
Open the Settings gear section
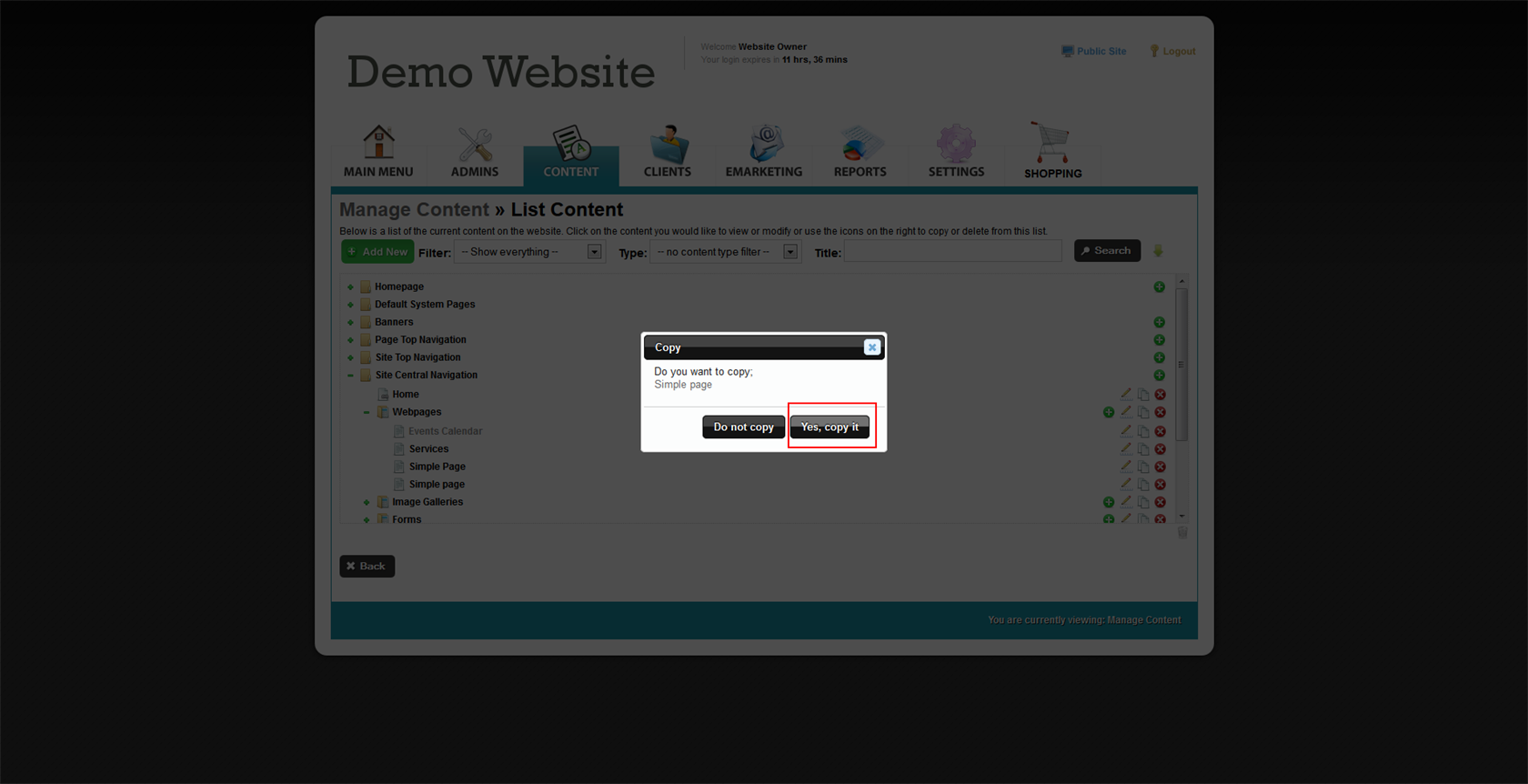(956, 153)
